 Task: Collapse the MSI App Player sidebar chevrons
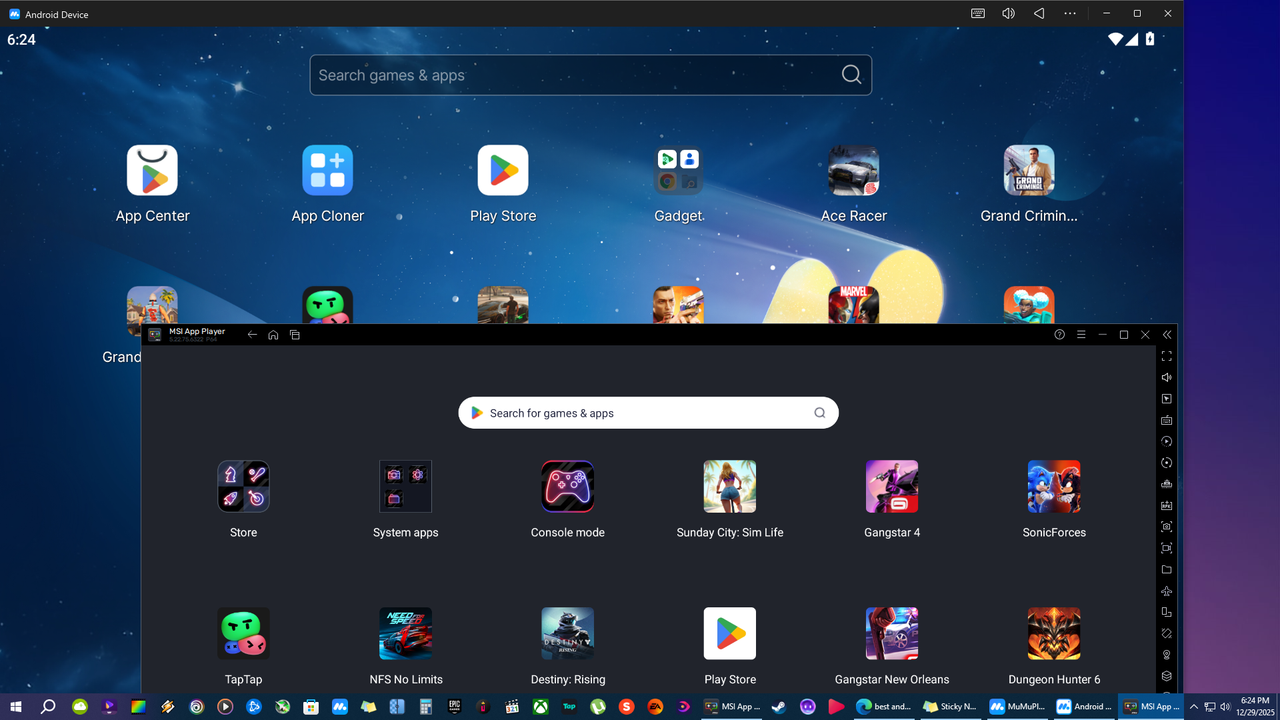coord(1166,335)
